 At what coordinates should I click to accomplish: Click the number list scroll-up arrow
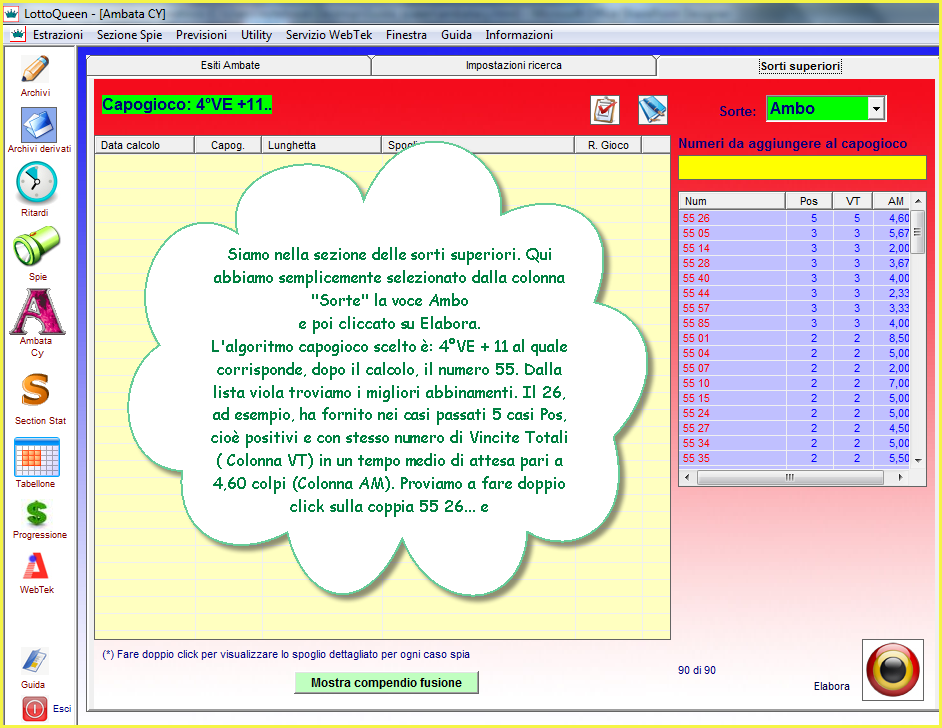pos(918,200)
